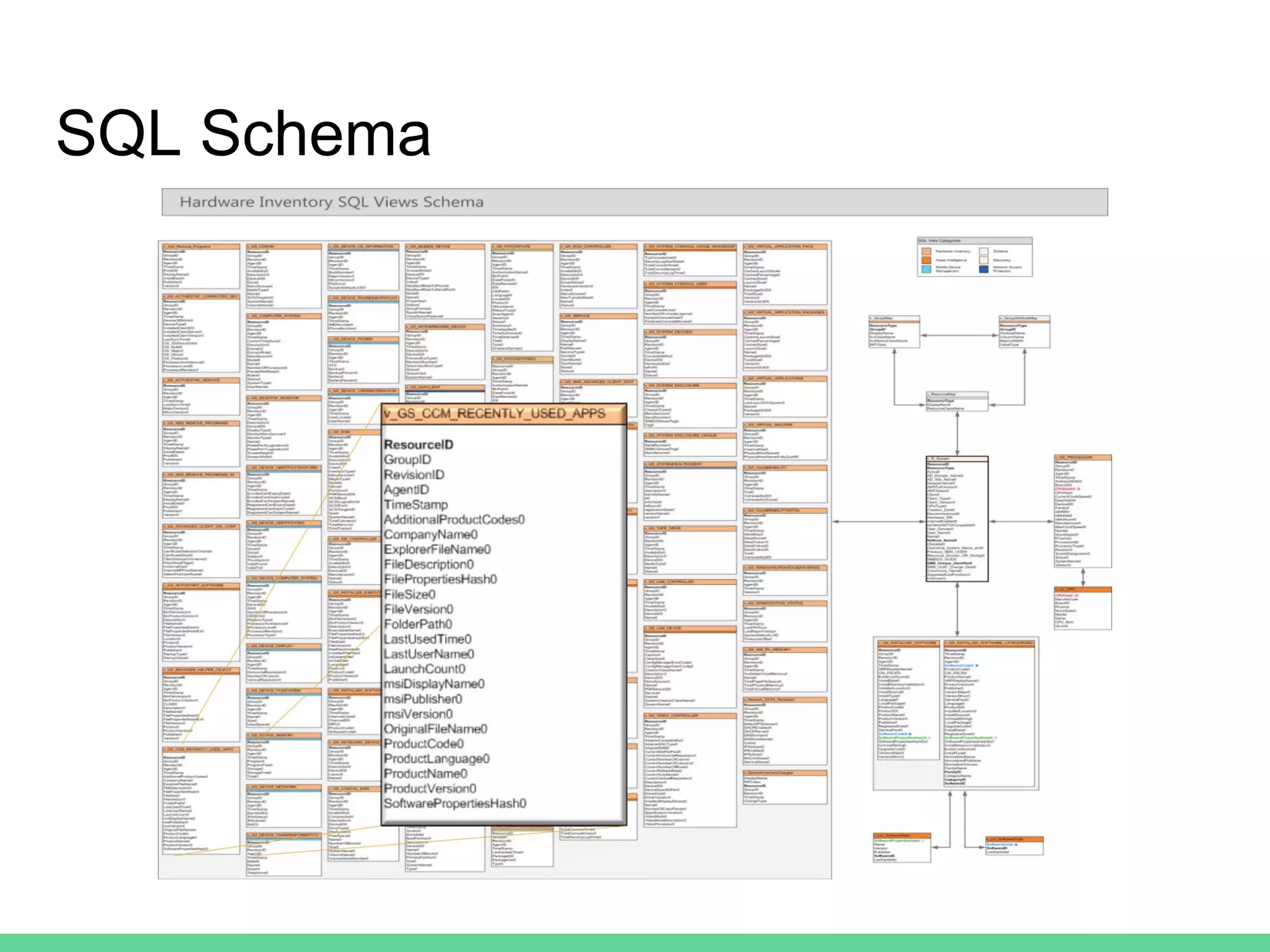Click the Mobile Device Management legend swatch
This screenshot has height=952, width=1270.
tap(926, 269)
